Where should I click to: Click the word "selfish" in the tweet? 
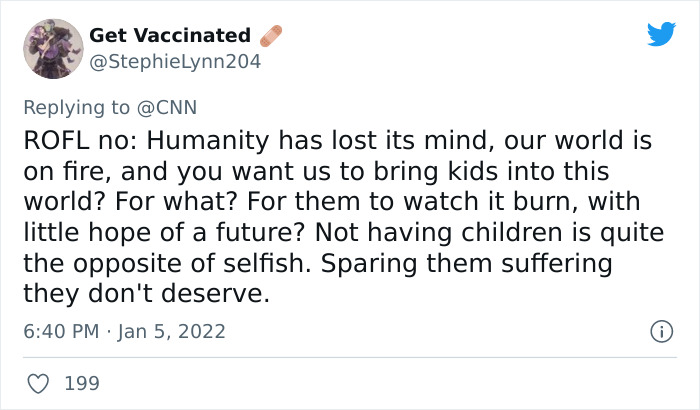click(x=266, y=263)
